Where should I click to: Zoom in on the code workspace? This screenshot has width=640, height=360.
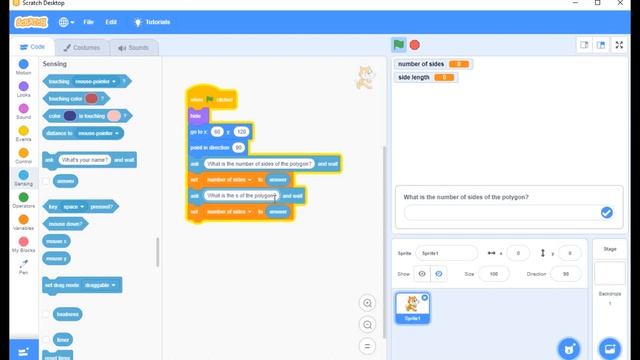coord(367,303)
